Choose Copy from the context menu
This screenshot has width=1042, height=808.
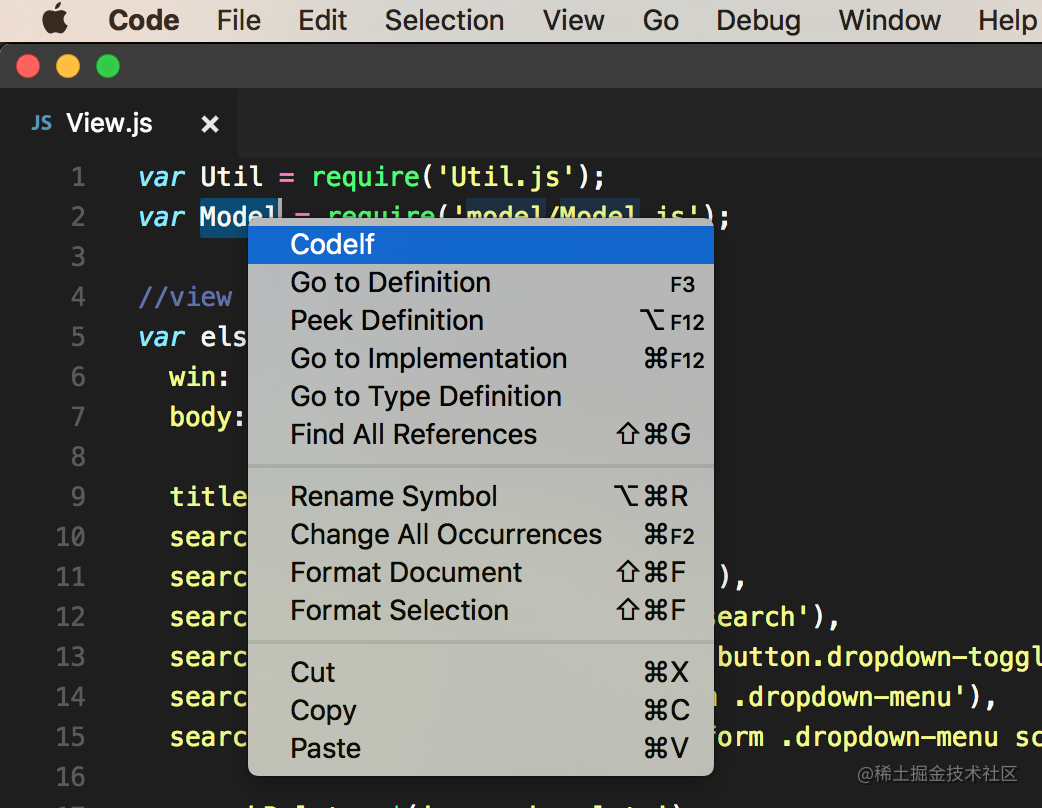tap(480, 710)
